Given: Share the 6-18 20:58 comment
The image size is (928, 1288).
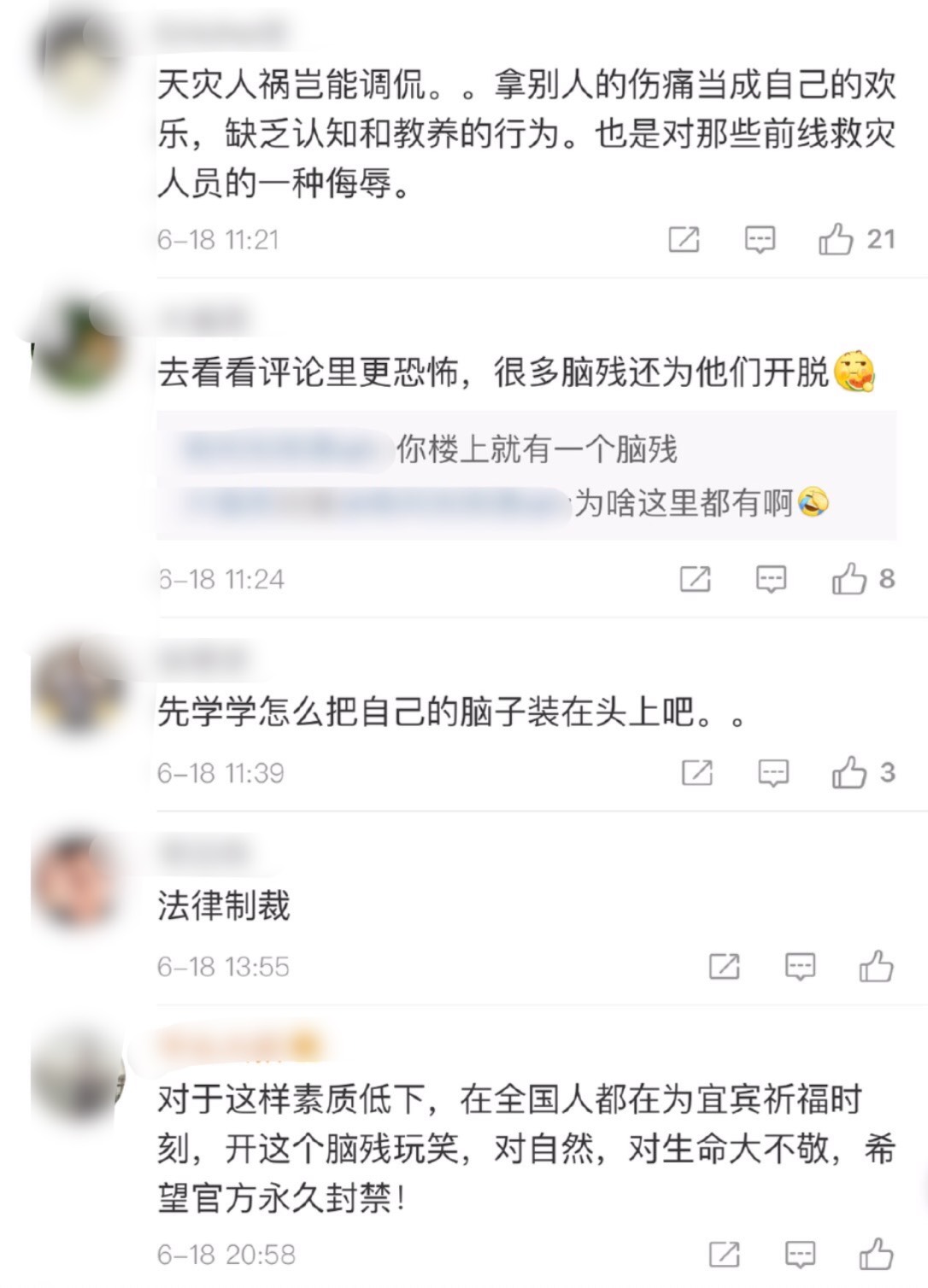Looking at the screenshot, I should [x=724, y=1255].
